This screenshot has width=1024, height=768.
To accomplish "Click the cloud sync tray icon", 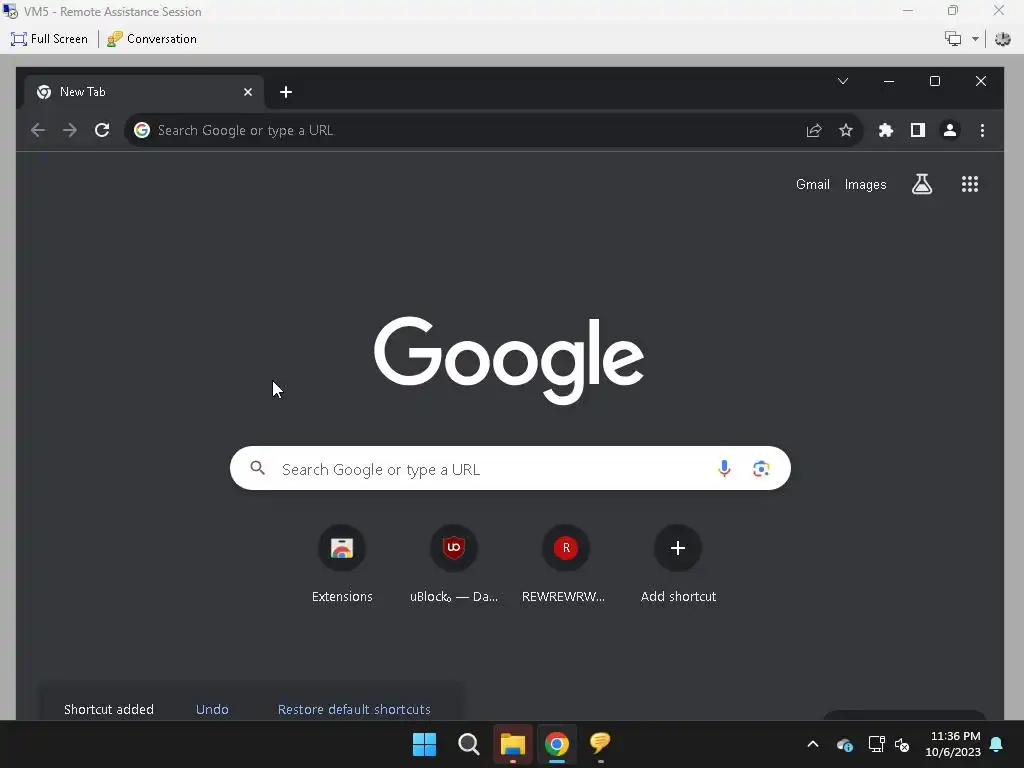I will pyautogui.click(x=844, y=744).
